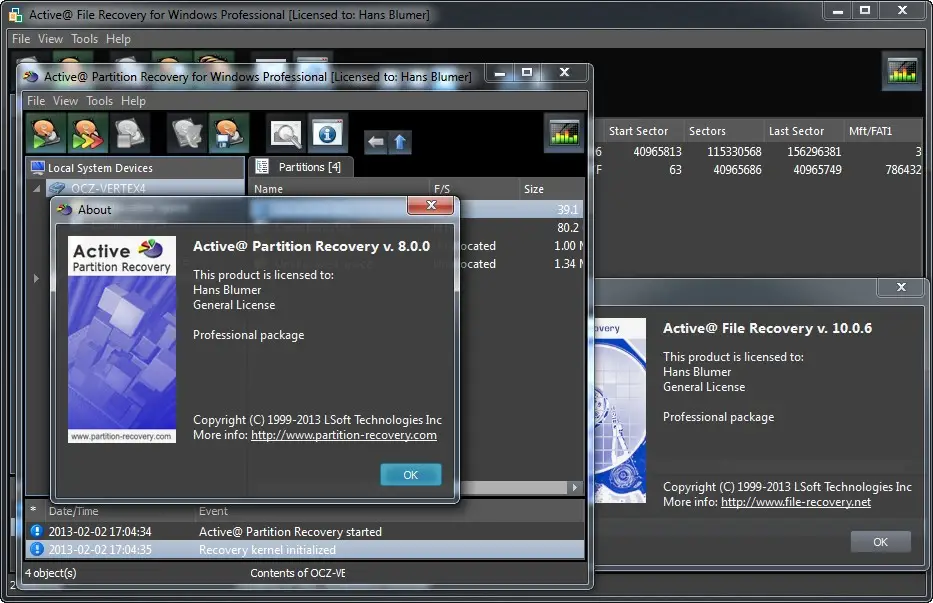Go up one level with blue arrow
Image resolution: width=933 pixels, height=603 pixels.
point(400,142)
